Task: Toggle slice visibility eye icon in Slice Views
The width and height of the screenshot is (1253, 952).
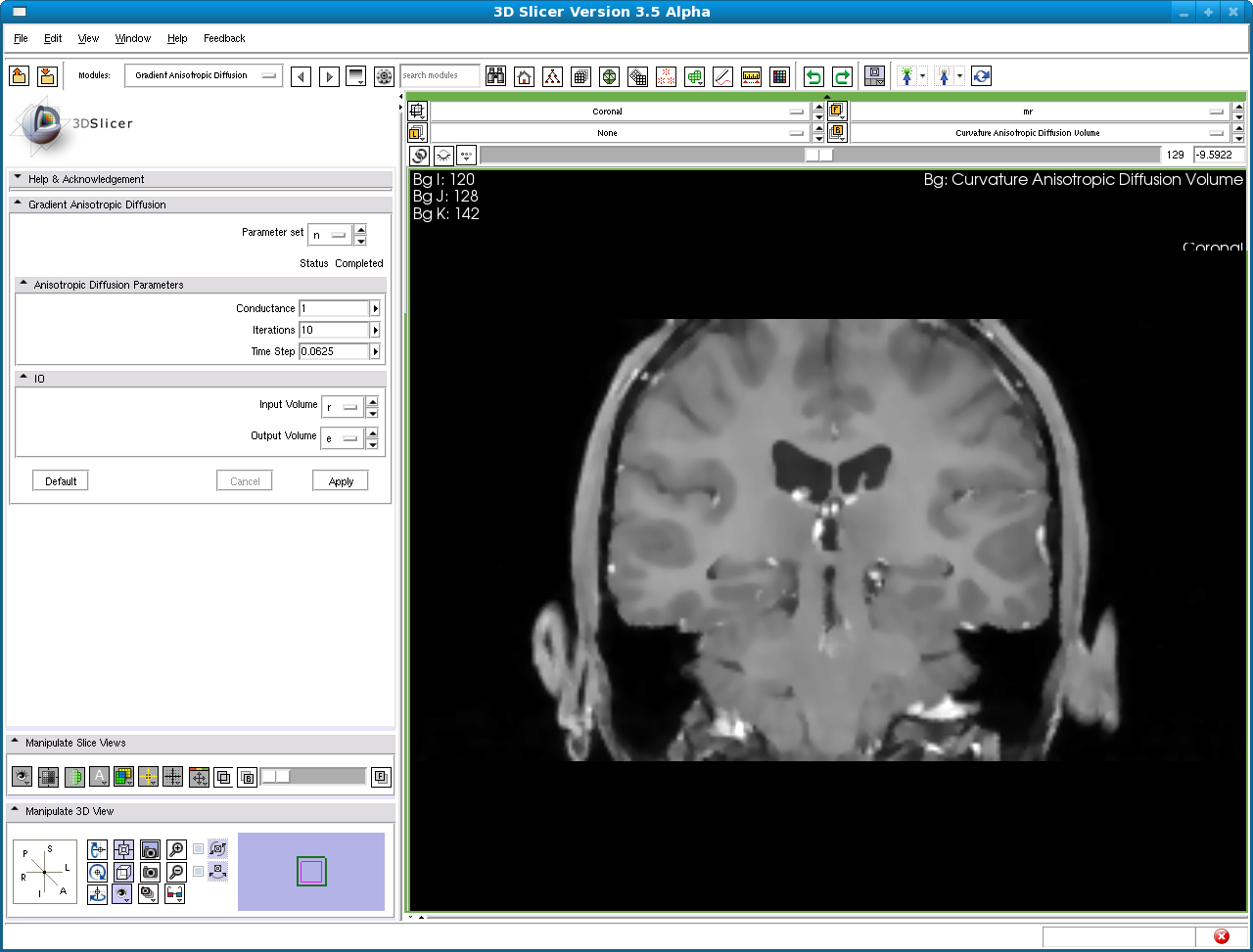Action: pos(23,777)
